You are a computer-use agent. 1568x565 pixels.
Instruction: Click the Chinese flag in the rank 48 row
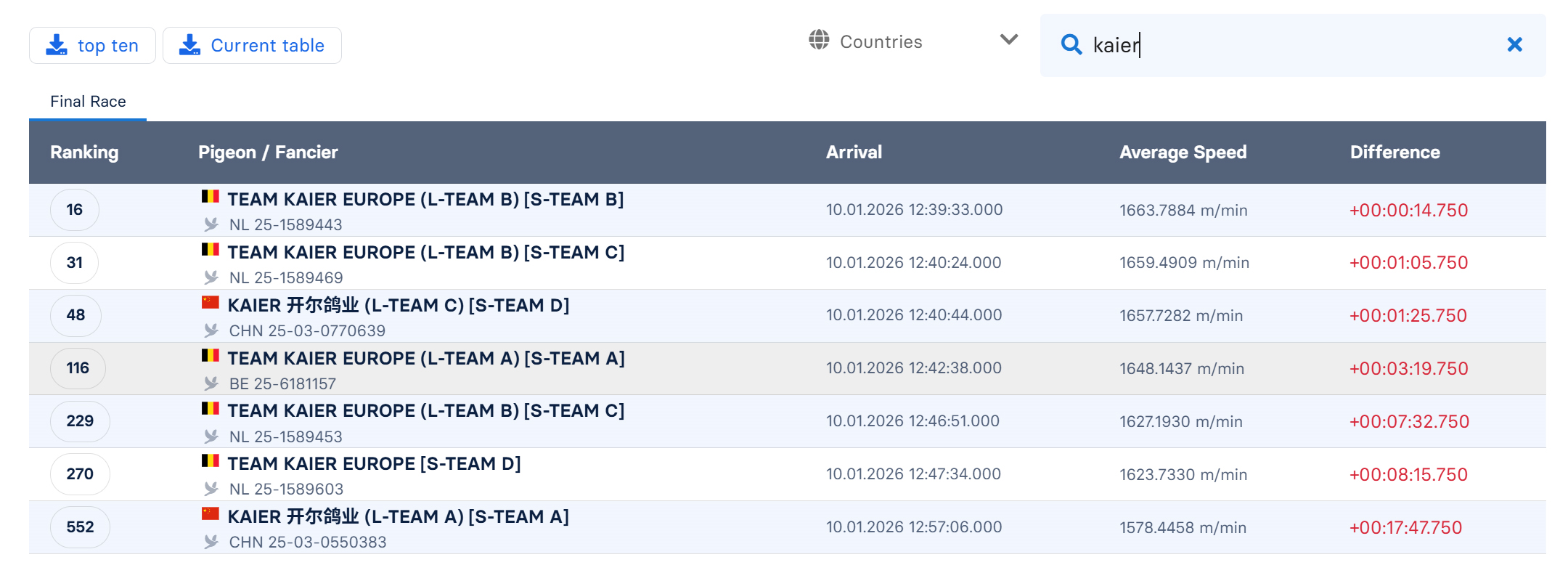coord(211,303)
